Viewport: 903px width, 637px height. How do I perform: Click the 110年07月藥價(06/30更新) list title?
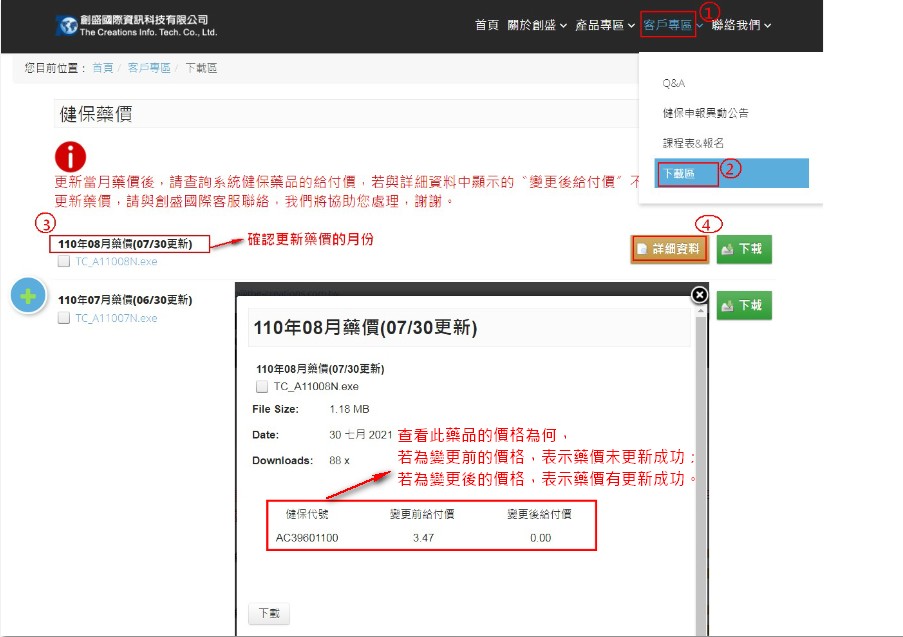(x=125, y=300)
